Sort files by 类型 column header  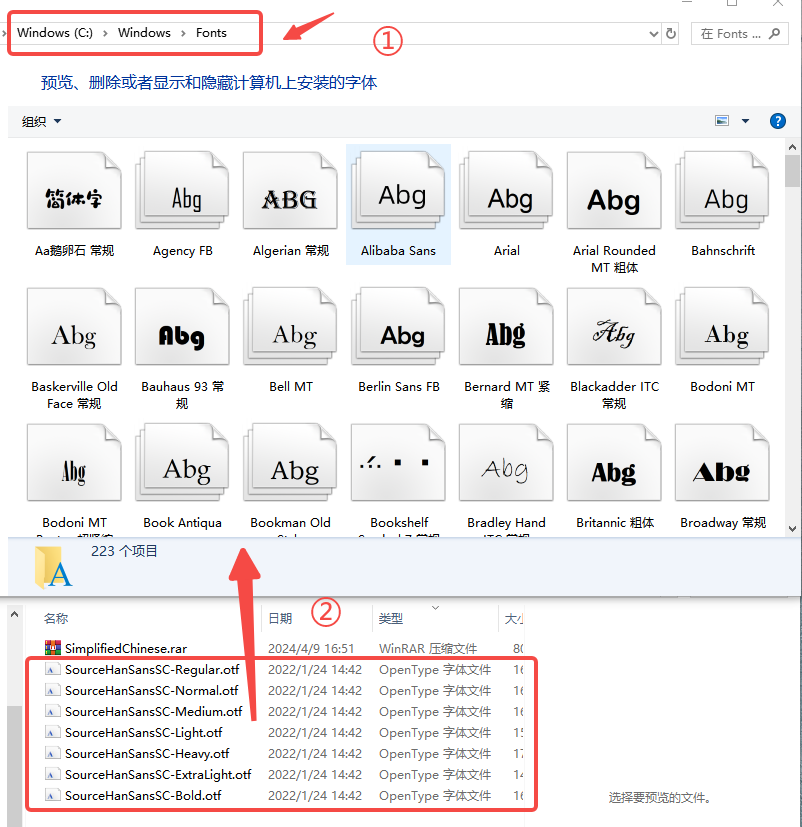[x=391, y=618]
